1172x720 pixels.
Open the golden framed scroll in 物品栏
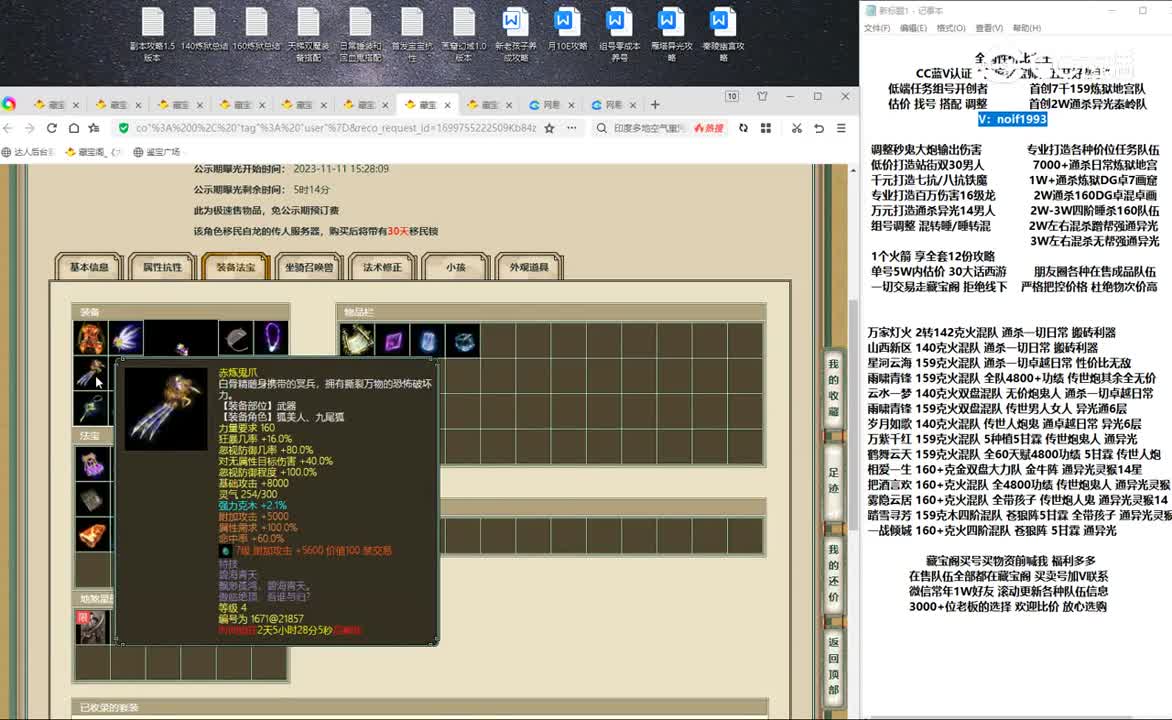click(357, 340)
